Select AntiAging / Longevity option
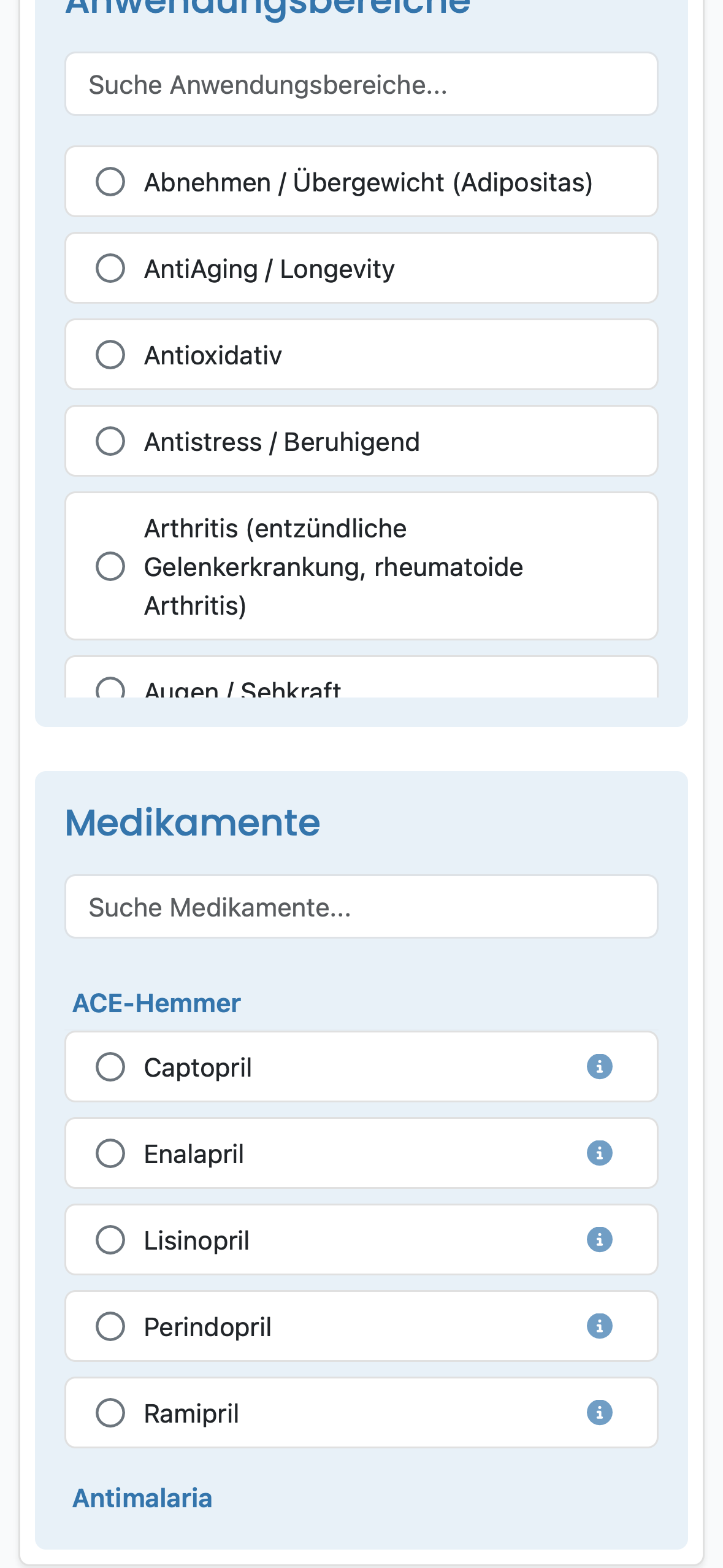 click(361, 268)
